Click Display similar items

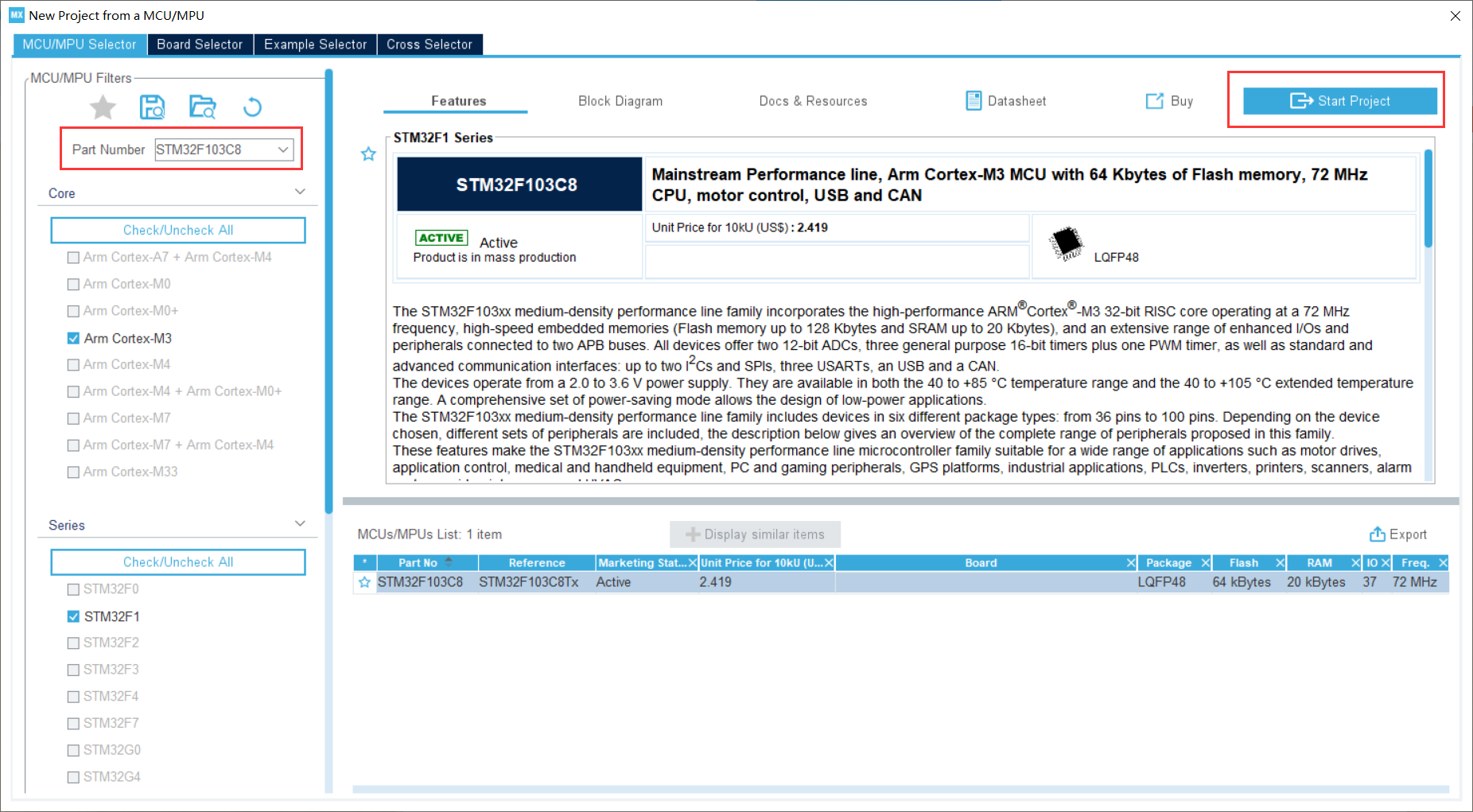[755, 534]
